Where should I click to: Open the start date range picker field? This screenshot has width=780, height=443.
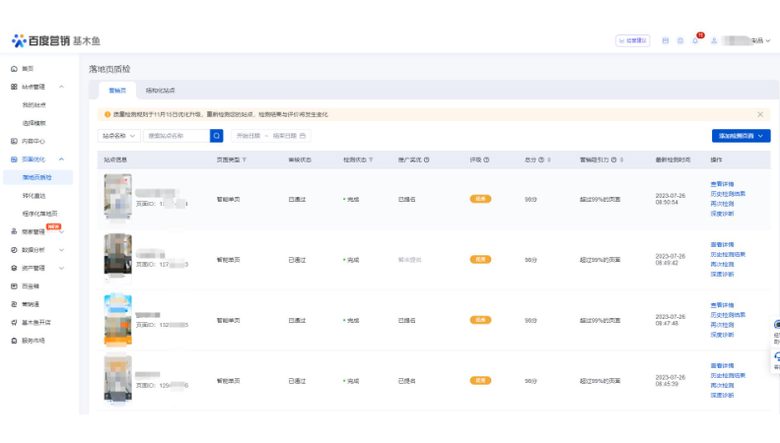[x=248, y=136]
